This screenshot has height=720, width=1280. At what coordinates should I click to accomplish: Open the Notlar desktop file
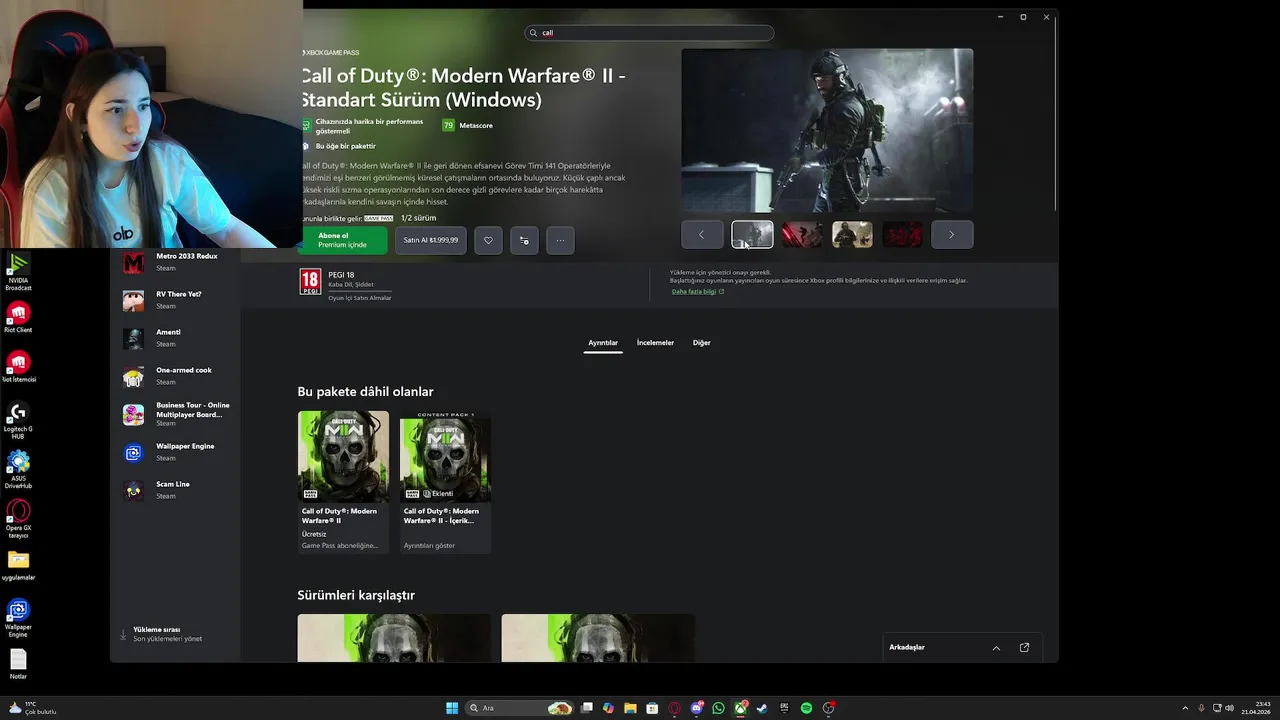click(x=18, y=664)
